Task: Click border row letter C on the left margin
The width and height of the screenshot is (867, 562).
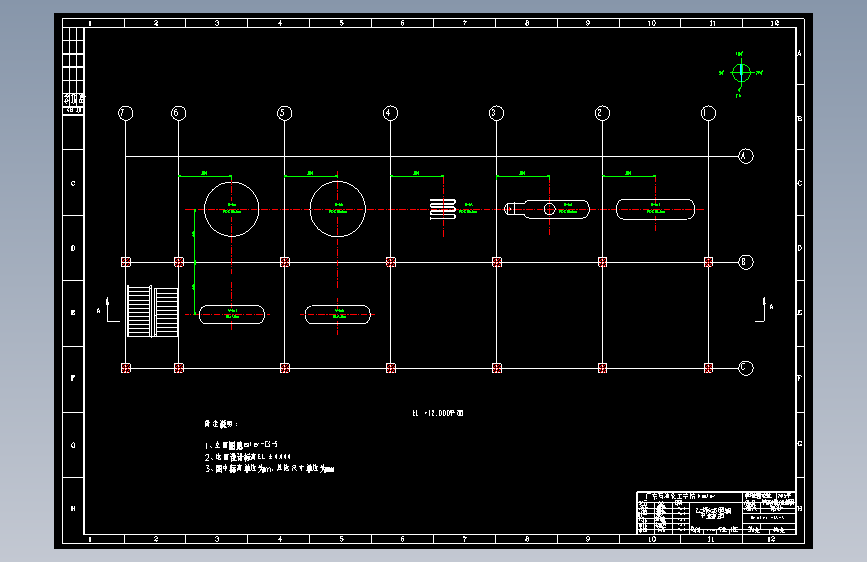Action: (73, 183)
